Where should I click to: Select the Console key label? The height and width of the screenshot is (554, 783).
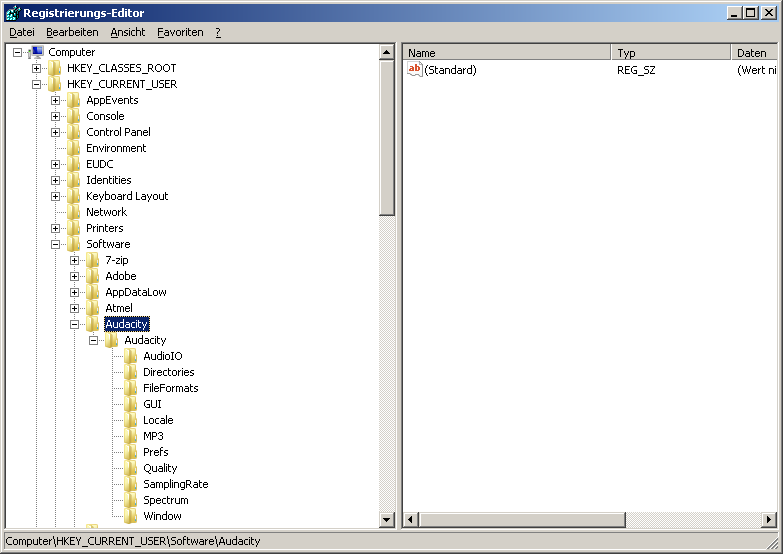105,116
